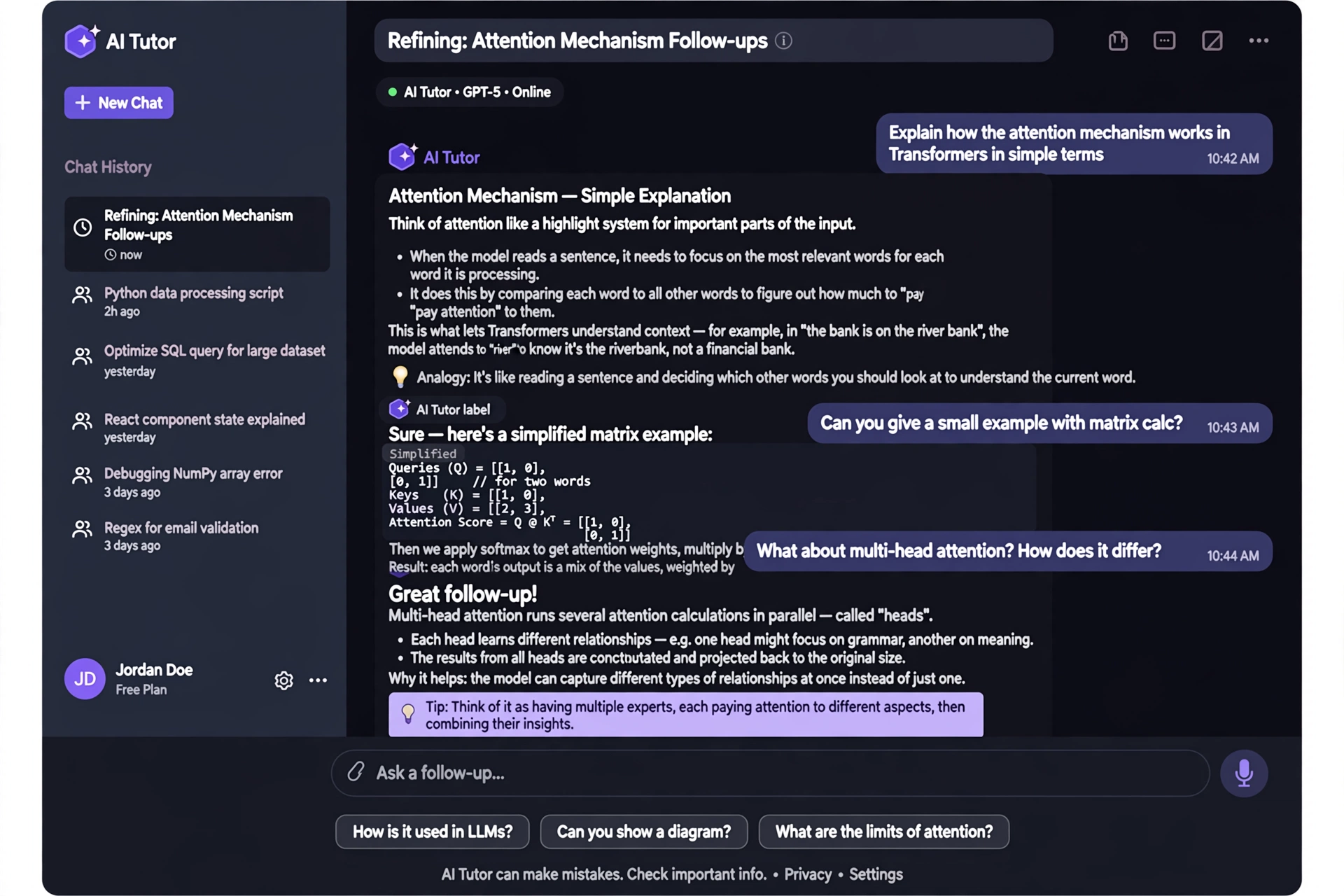Click the Jordan Doe user name
1344x896 pixels.
click(x=154, y=670)
